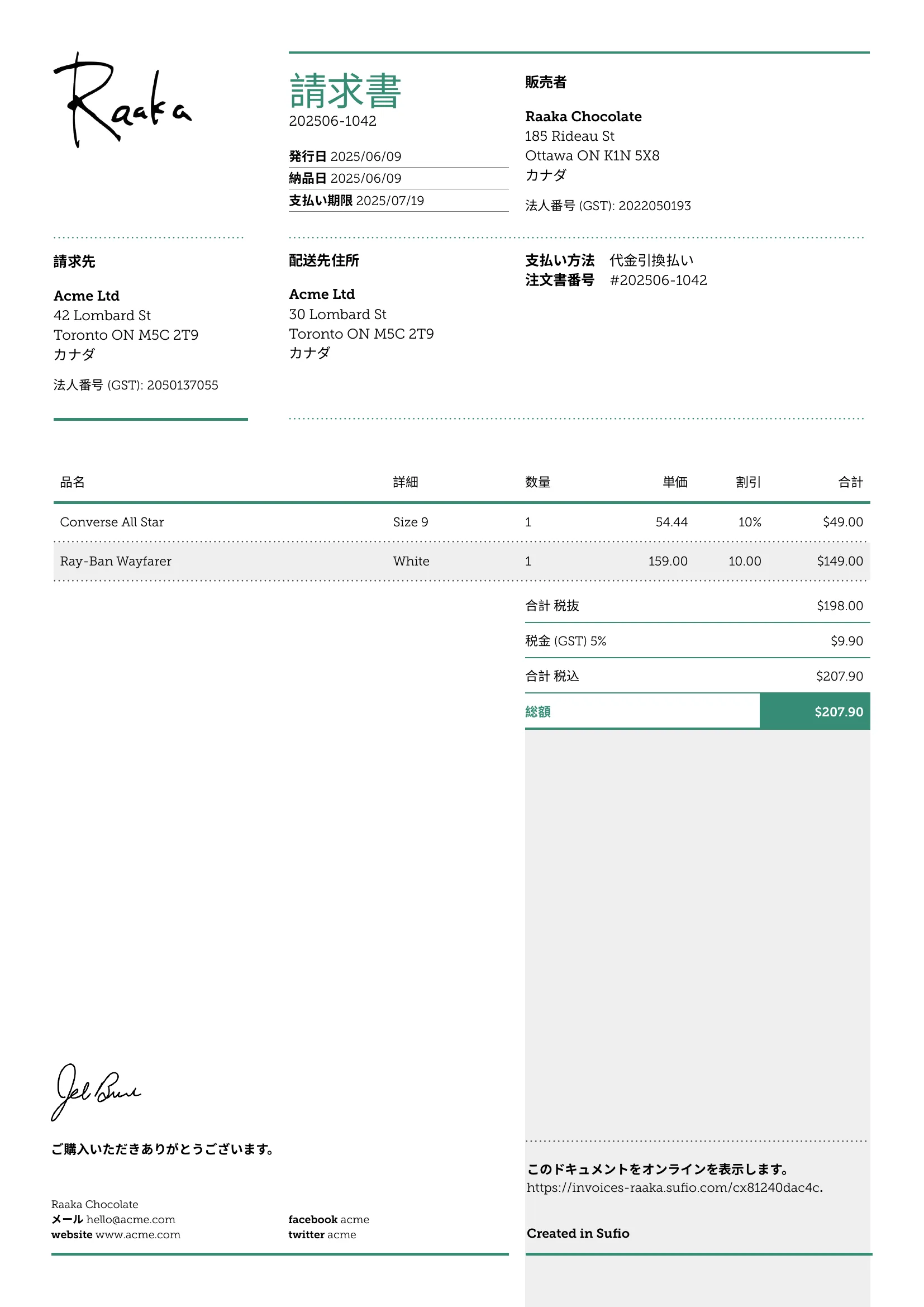Click the twitter acme entry
The height and width of the screenshot is (1307, 924).
pyautogui.click(x=322, y=1234)
